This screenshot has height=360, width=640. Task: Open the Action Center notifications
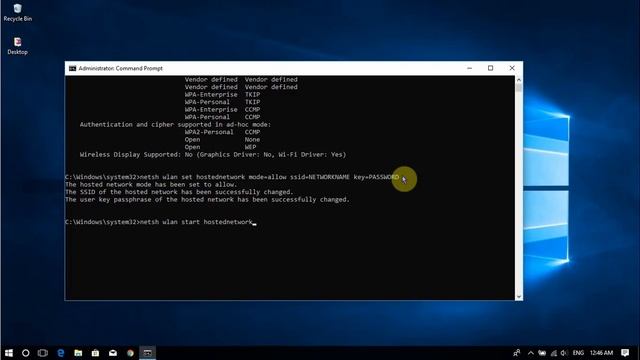(625, 353)
